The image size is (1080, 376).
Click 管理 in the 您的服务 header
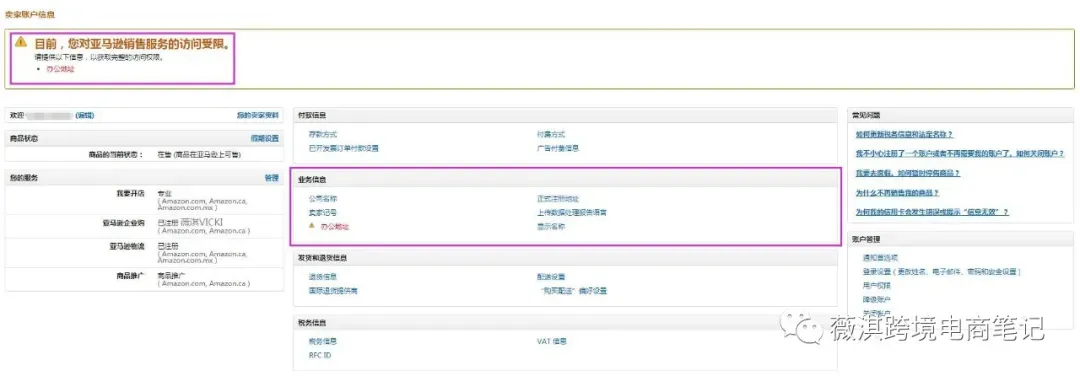(x=272, y=178)
